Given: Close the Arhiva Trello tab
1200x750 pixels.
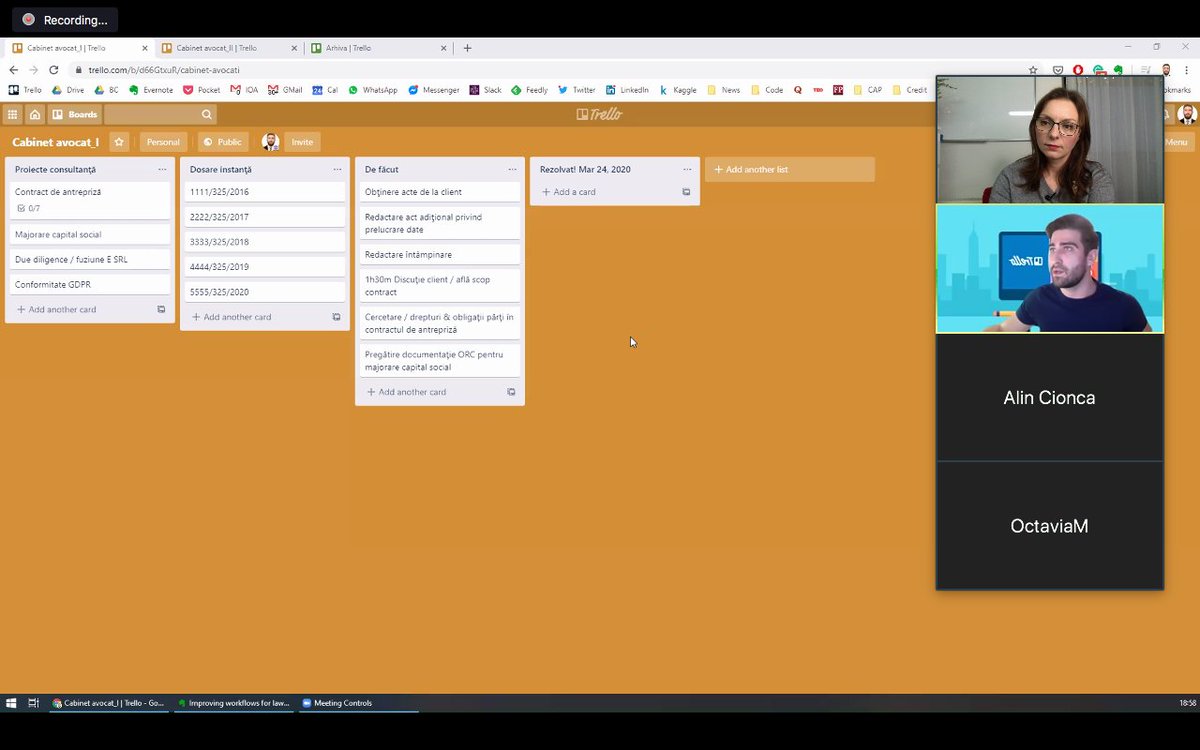Looking at the screenshot, I should coord(443,48).
